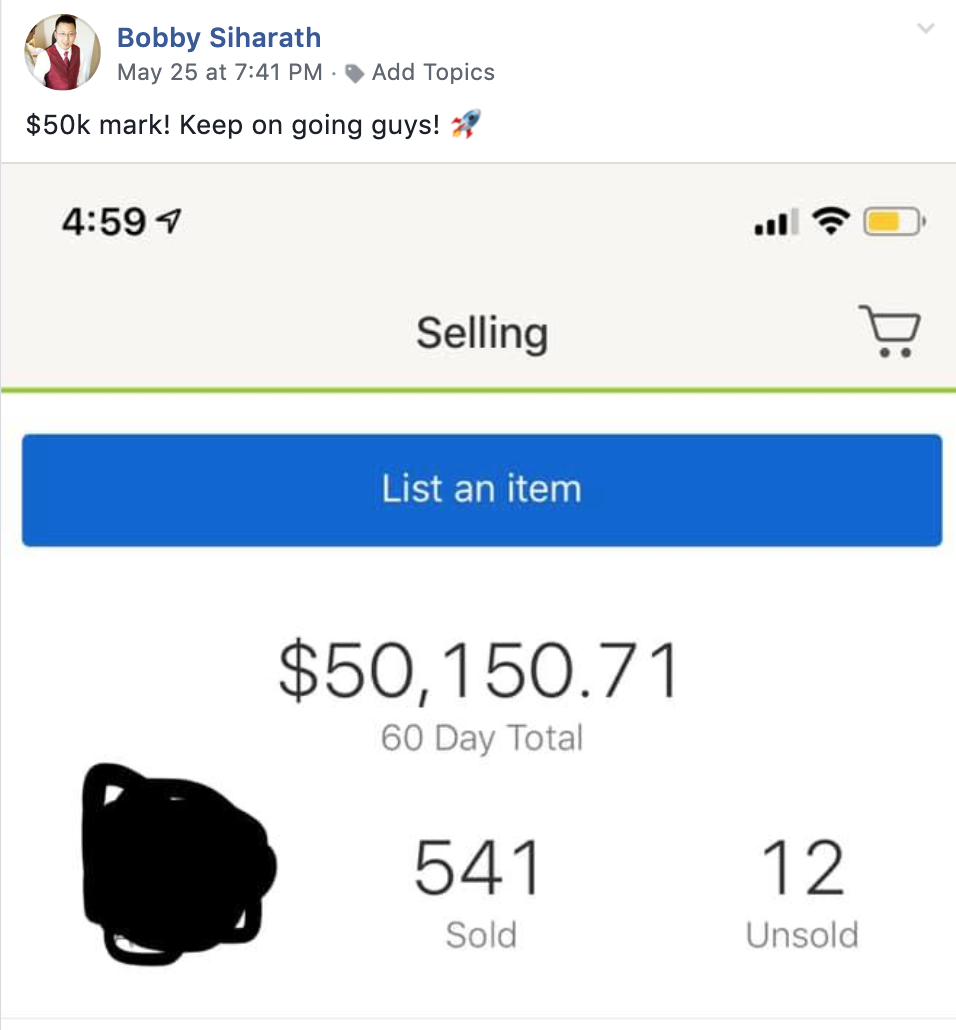View the 541 Sold count
The image size is (956, 1030).
[480, 892]
